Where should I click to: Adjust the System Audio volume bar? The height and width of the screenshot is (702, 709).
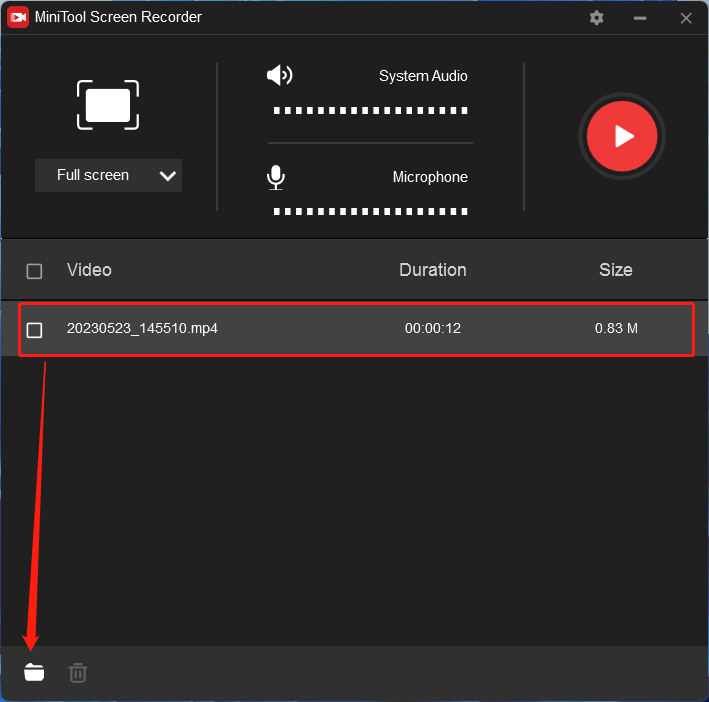pos(370,110)
